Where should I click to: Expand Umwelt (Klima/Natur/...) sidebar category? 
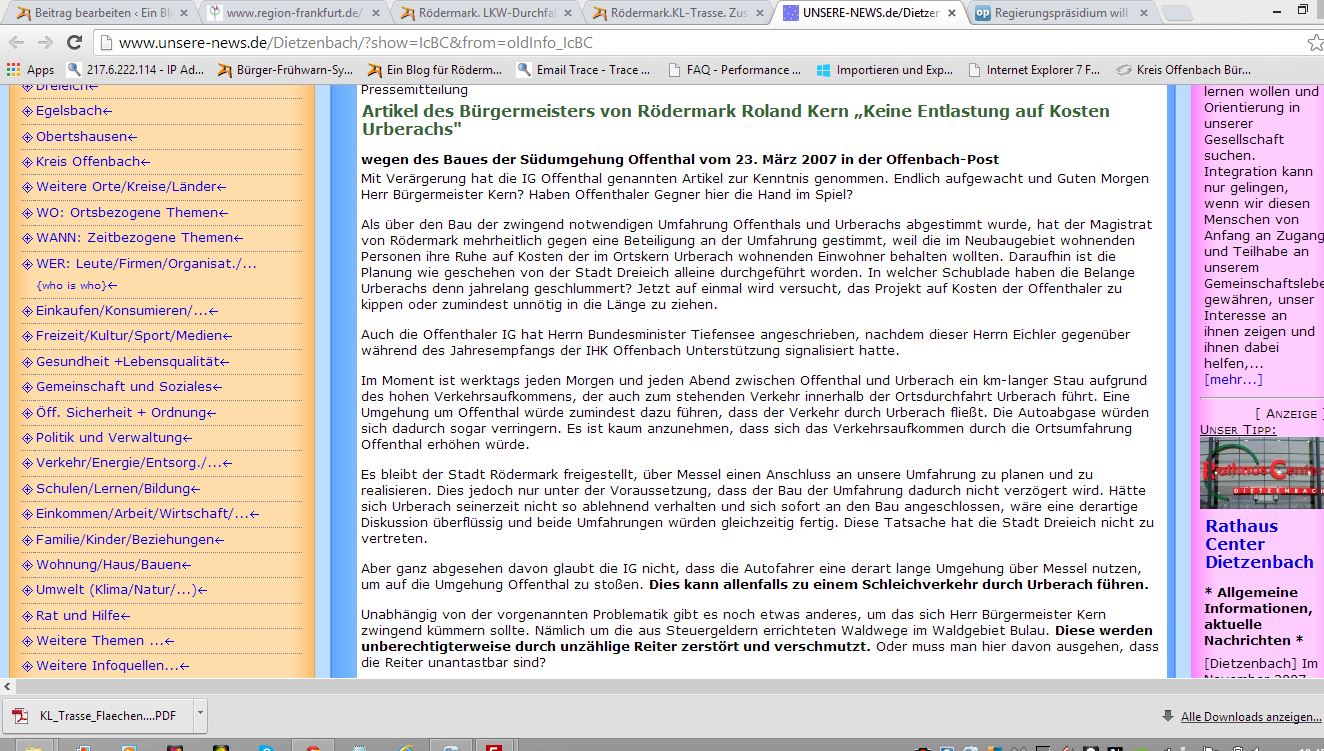[x=121, y=590]
